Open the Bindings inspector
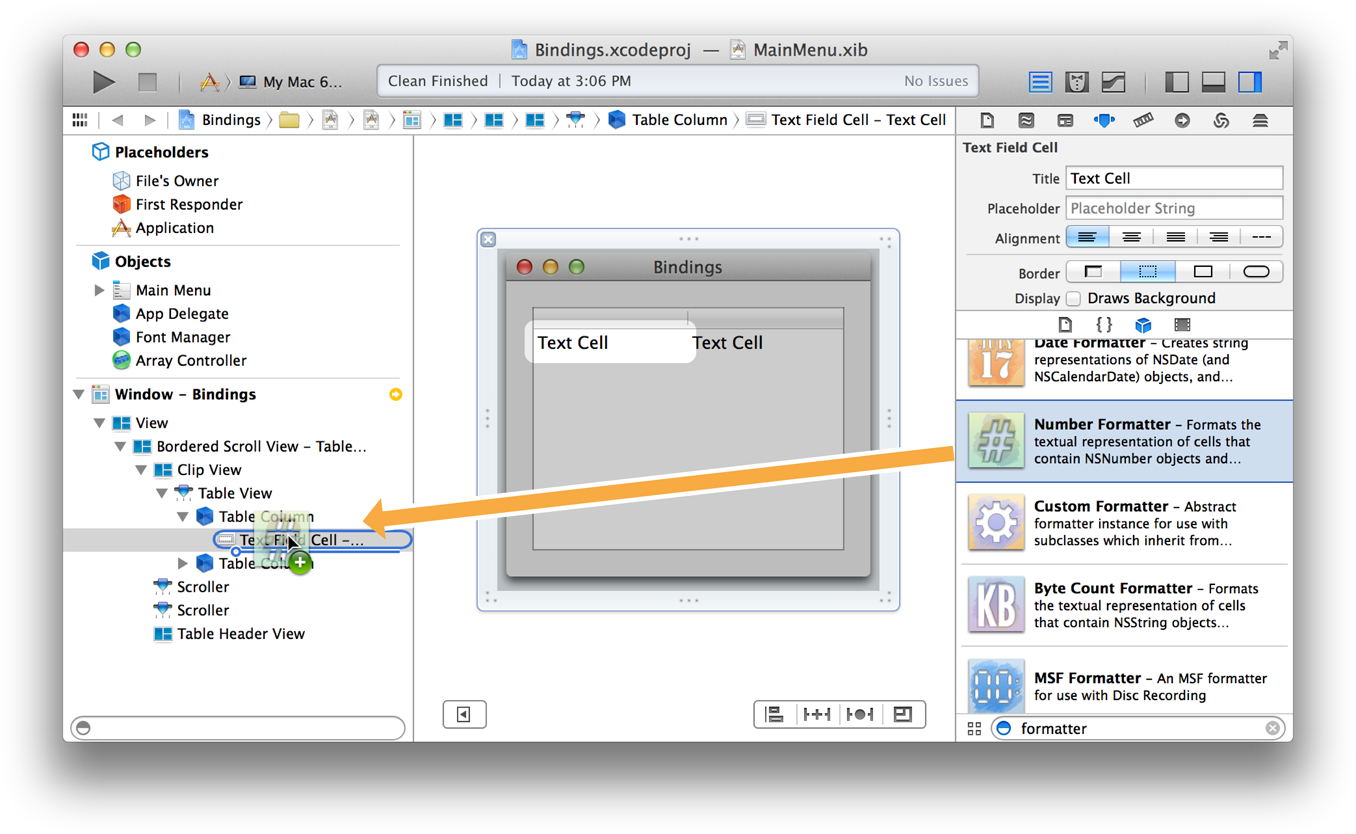Screen dimensions: 1356x834 1221,120
